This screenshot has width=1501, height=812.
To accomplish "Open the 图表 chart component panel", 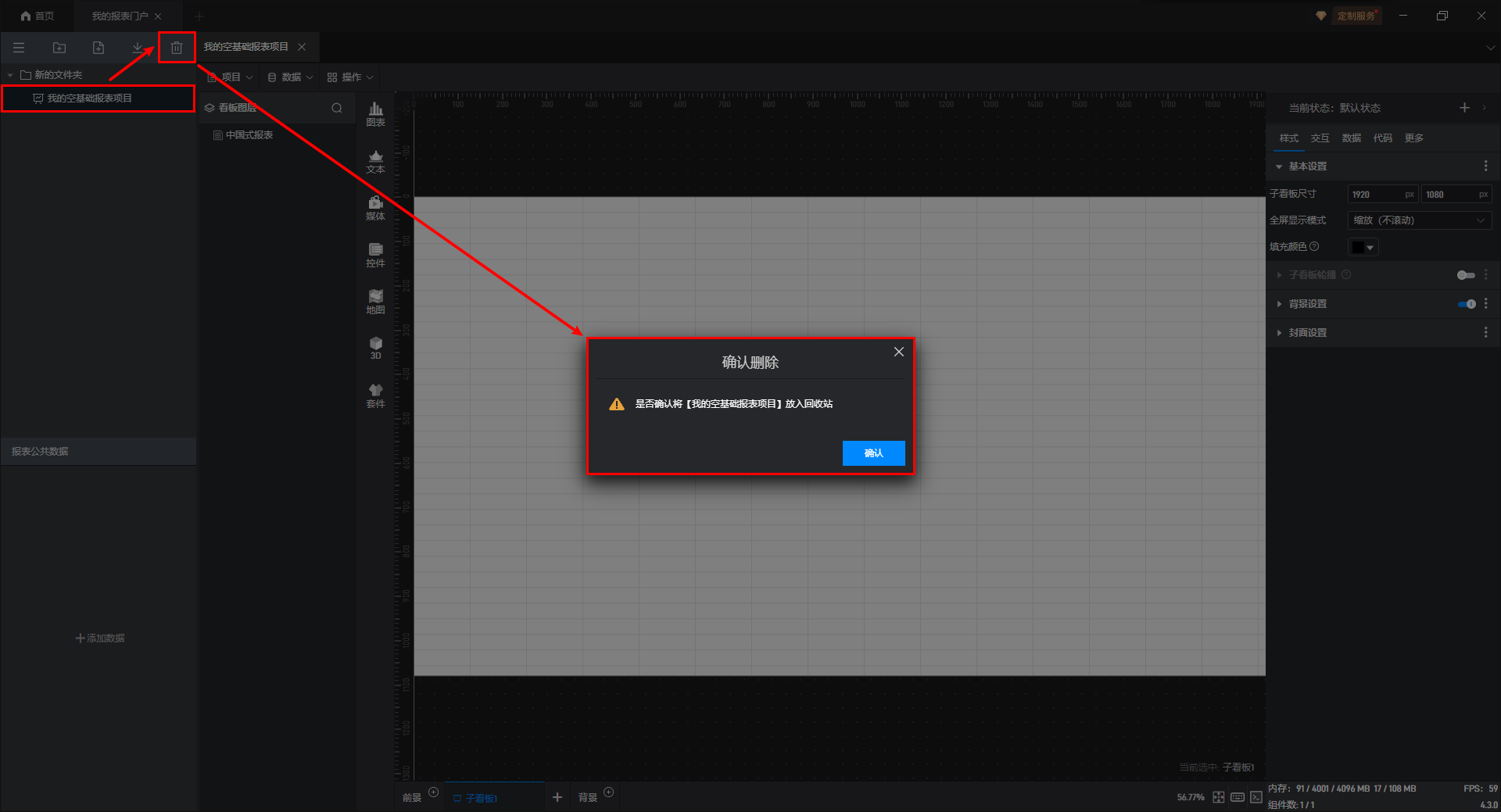I will coord(375,114).
